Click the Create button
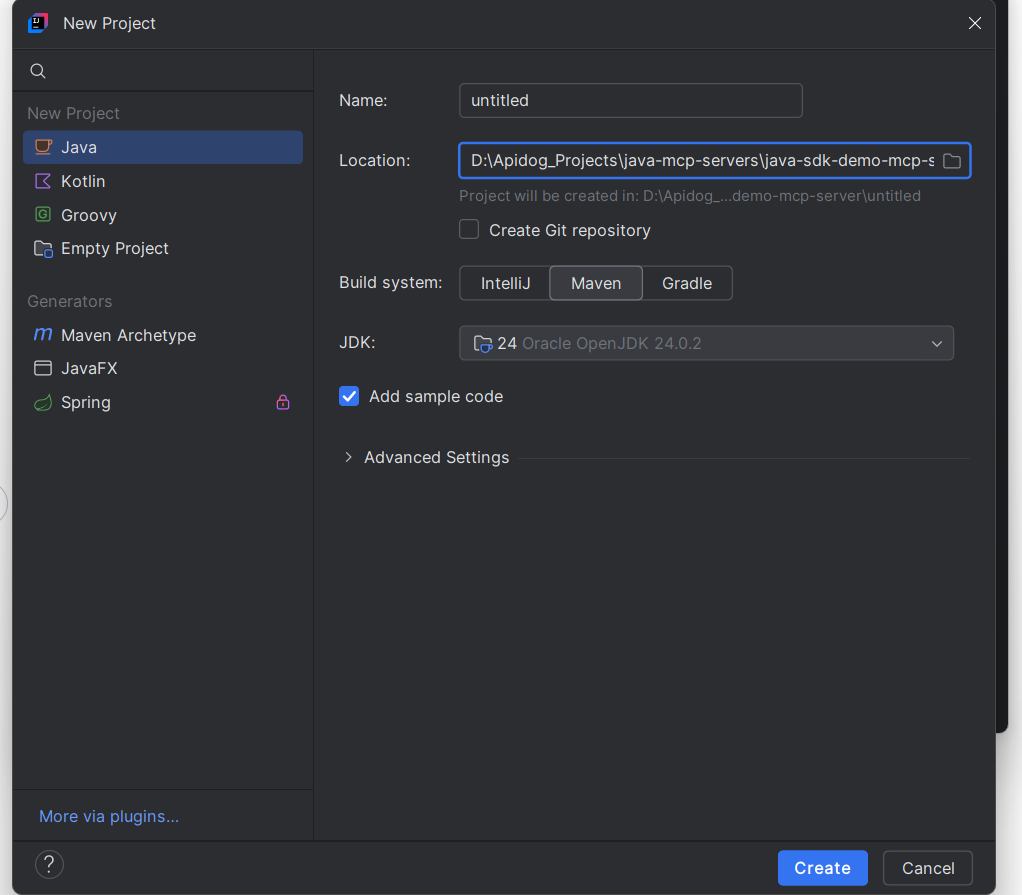 [823, 868]
